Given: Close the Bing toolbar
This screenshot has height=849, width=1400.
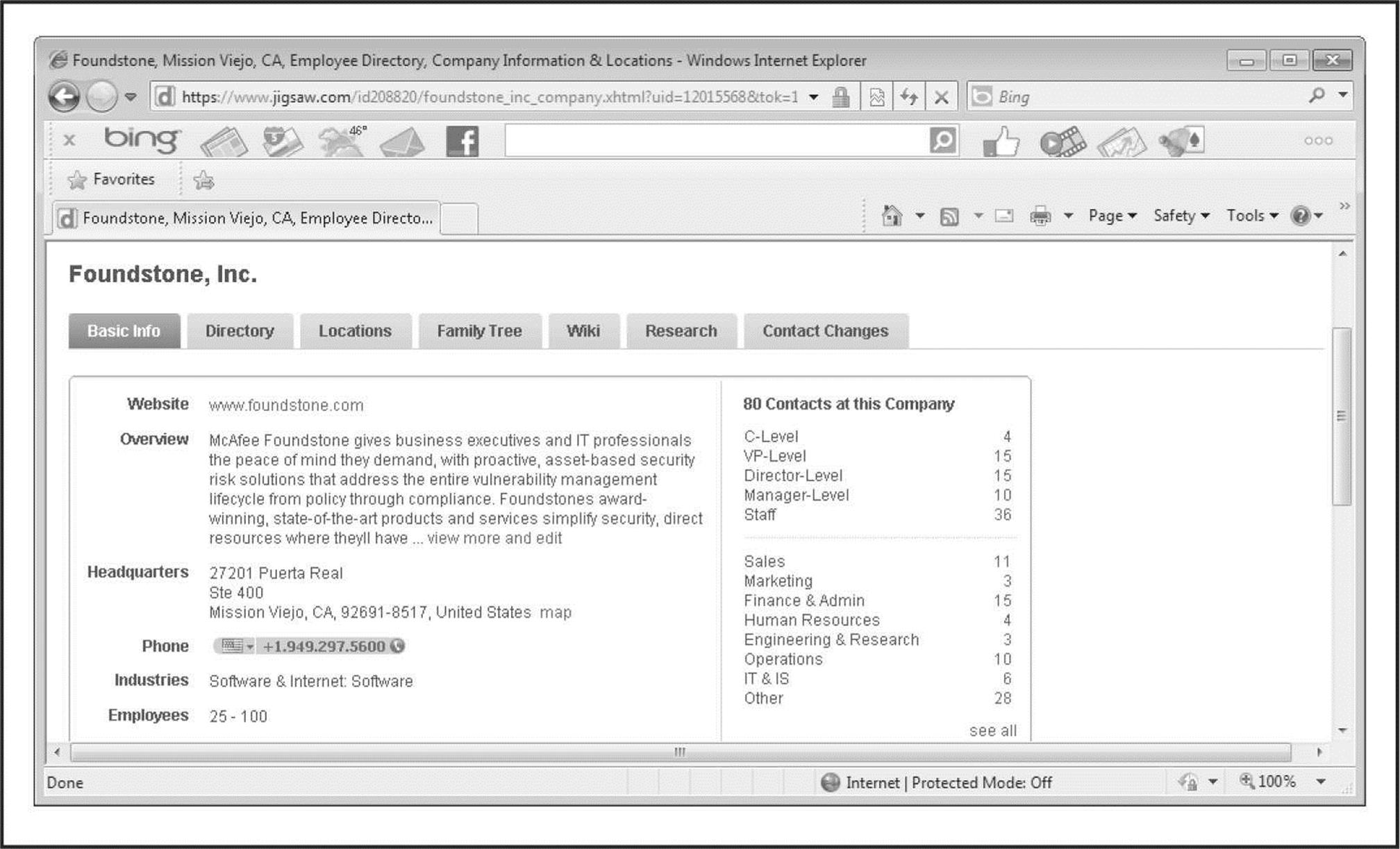Looking at the screenshot, I should [x=69, y=140].
